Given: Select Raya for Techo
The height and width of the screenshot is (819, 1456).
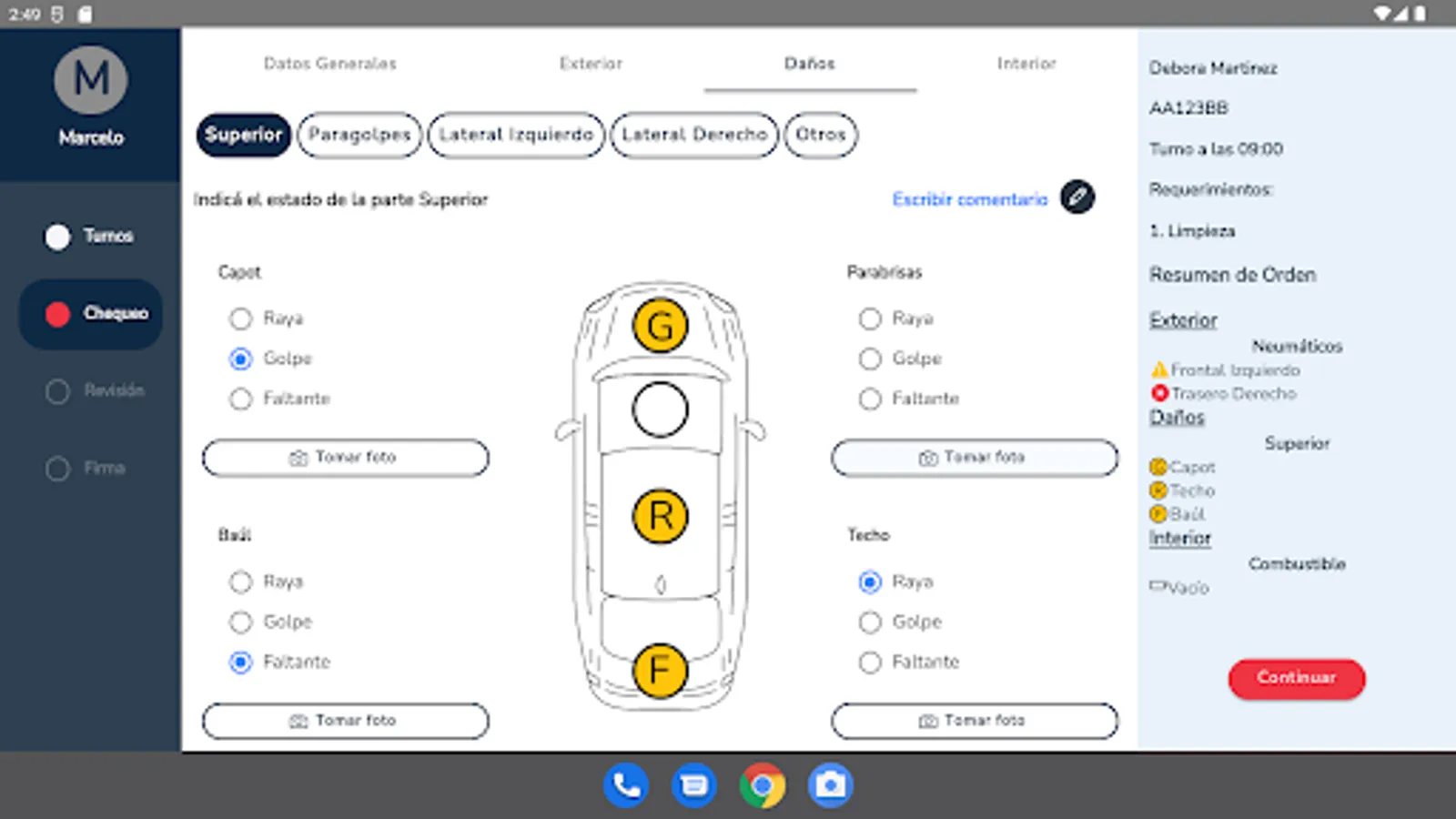Looking at the screenshot, I should [870, 581].
